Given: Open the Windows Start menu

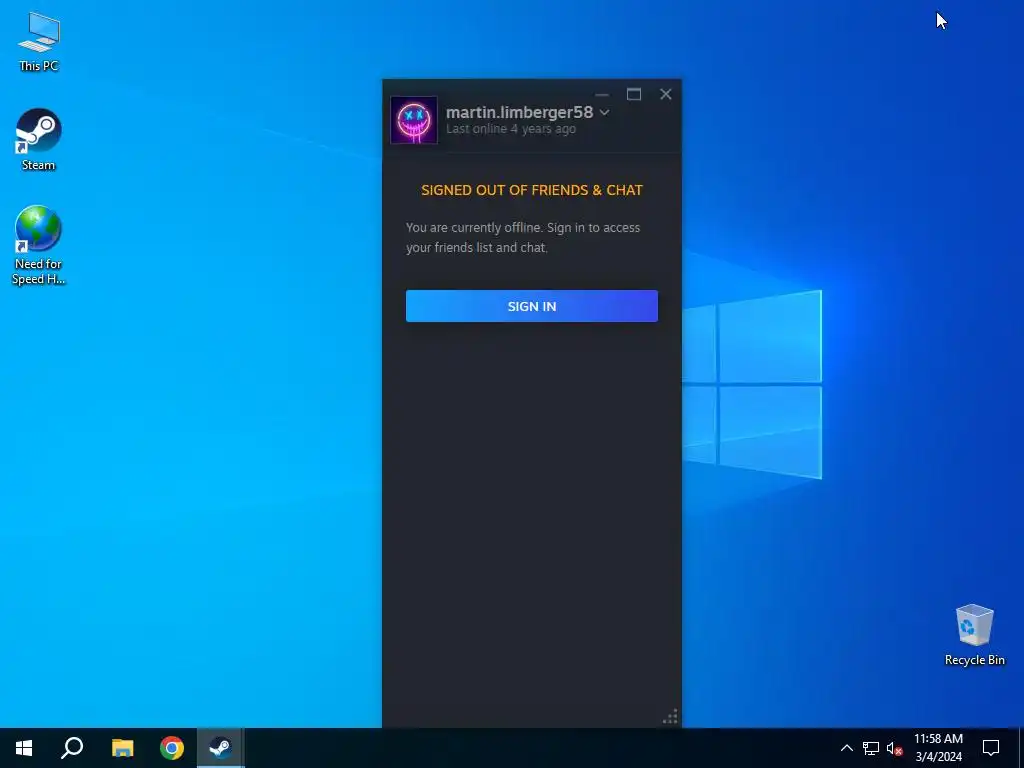Looking at the screenshot, I should tap(24, 748).
